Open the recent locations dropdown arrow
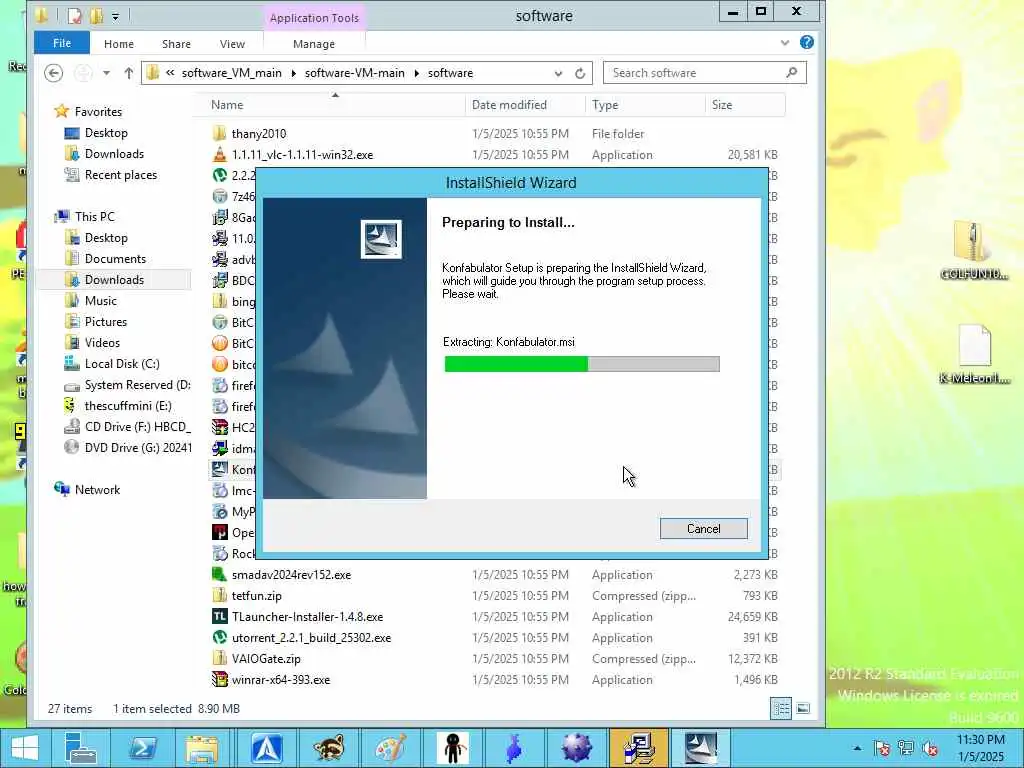1024x768 pixels. click(x=106, y=73)
